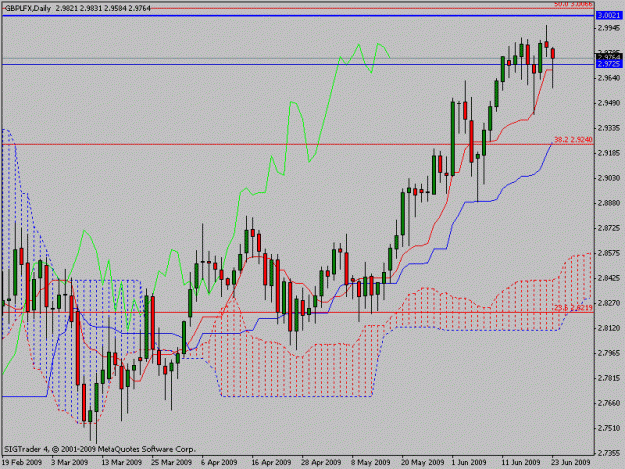Select the 23 Jun 2009 date label
625x469 pixels.
point(571,462)
